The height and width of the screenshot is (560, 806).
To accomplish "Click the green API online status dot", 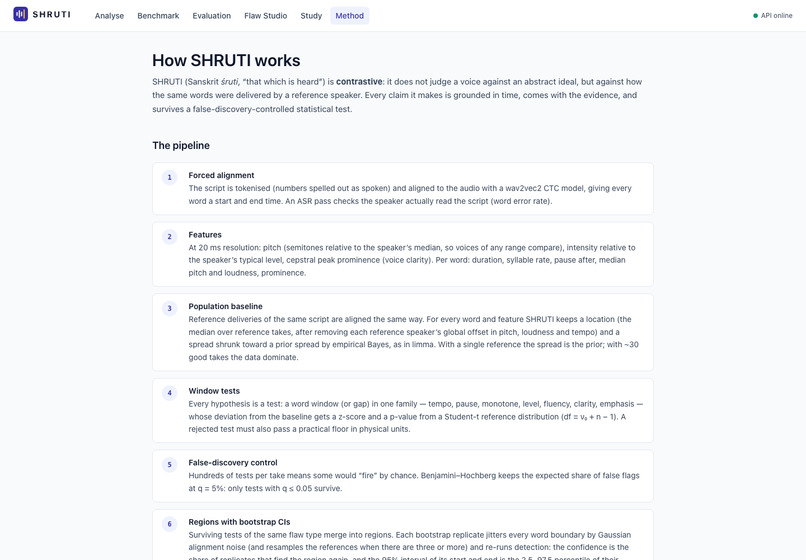I will tap(756, 16).
